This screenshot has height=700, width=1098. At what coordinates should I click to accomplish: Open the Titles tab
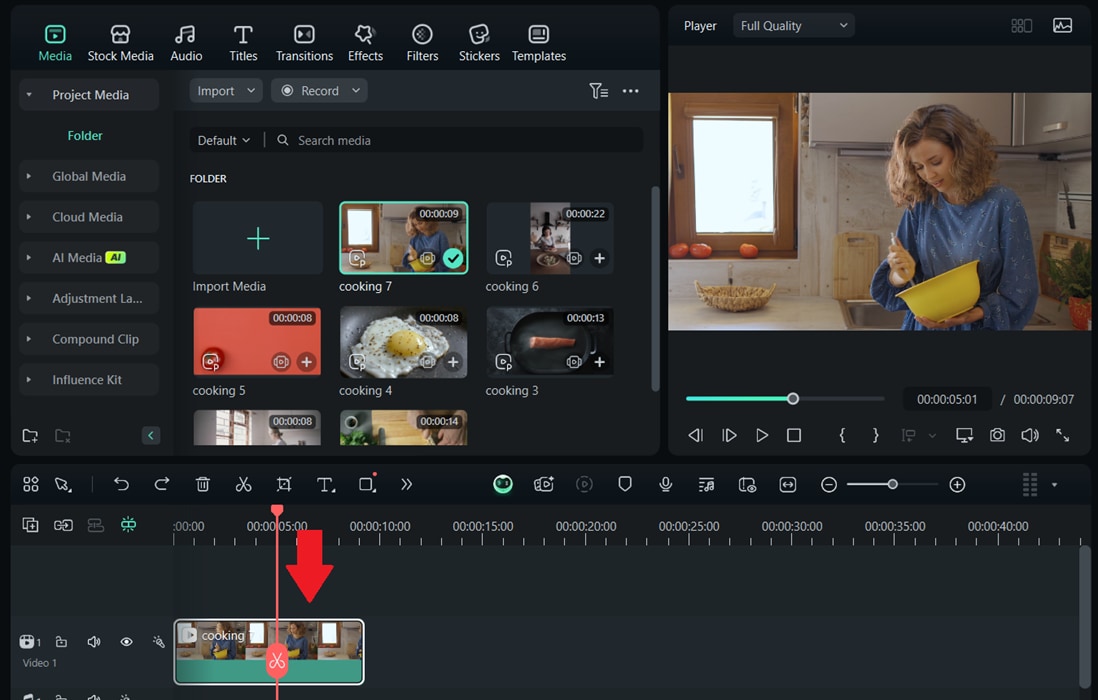243,43
